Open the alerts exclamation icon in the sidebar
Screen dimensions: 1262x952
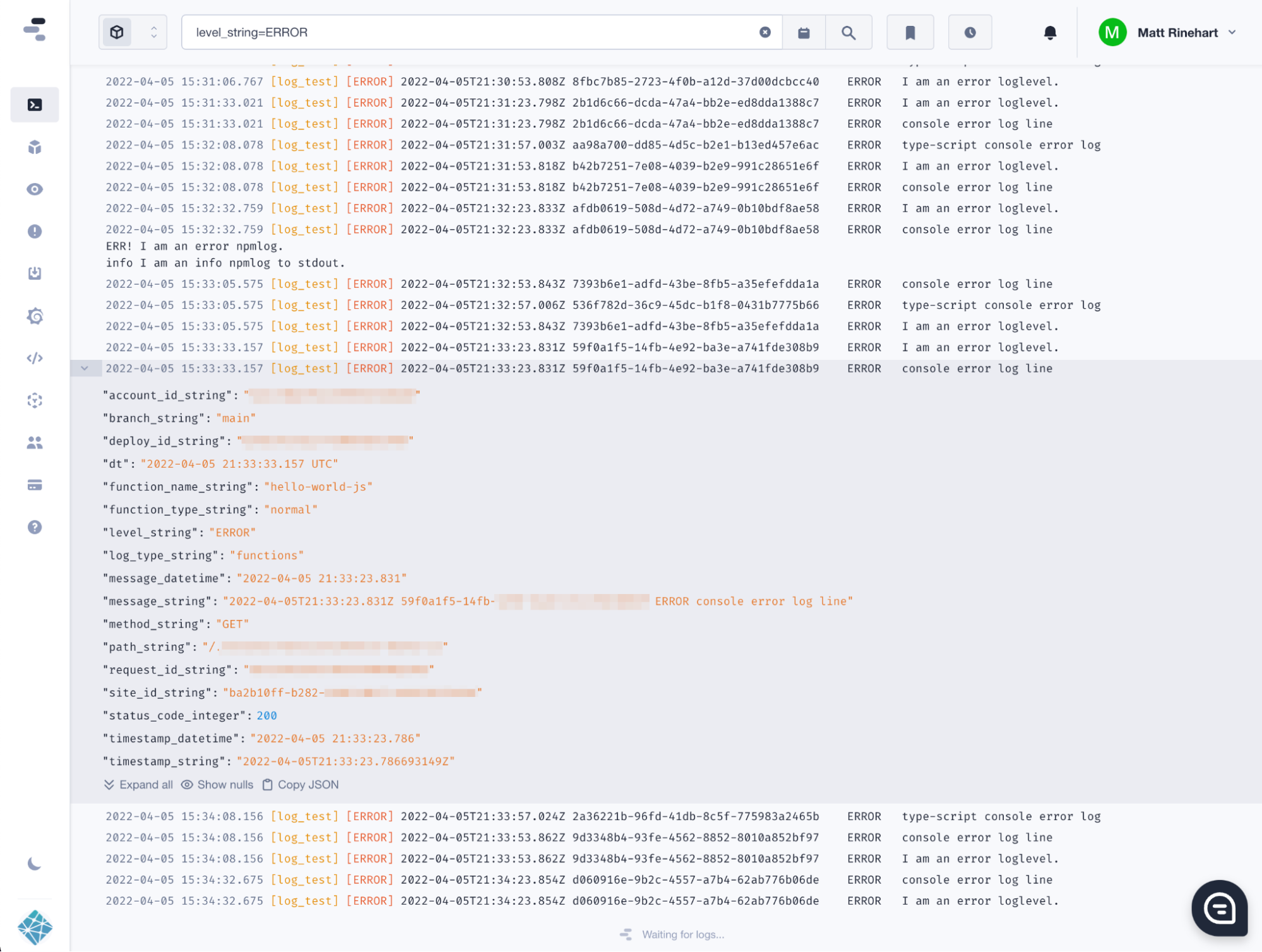tap(35, 232)
